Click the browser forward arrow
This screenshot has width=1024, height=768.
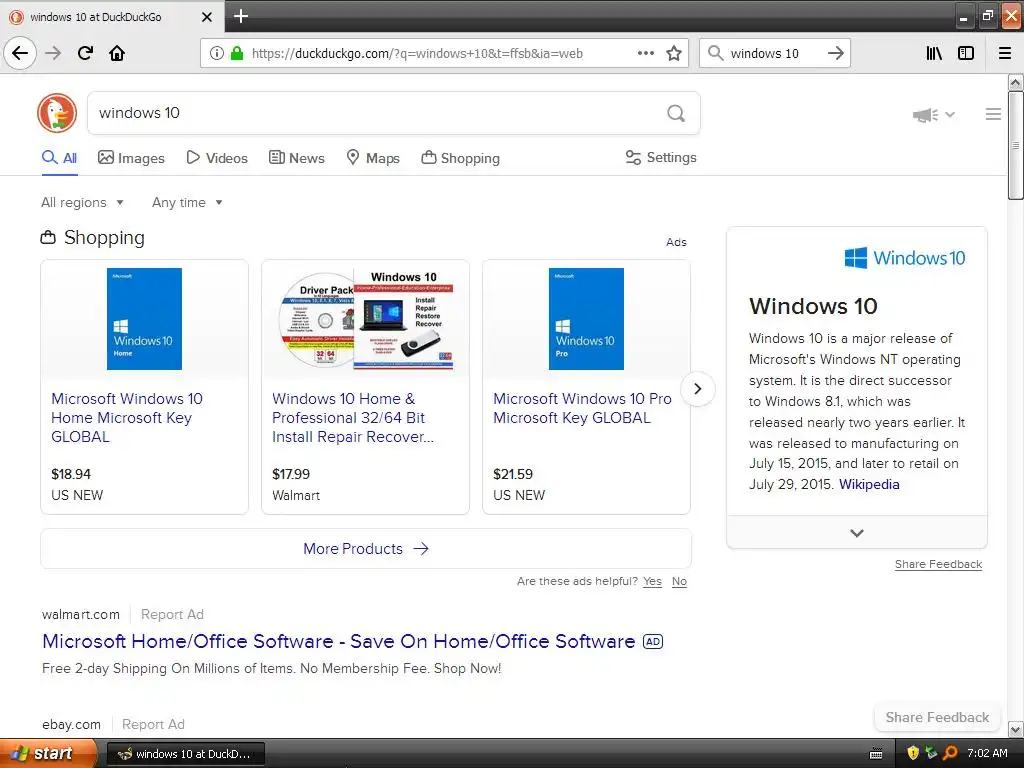53,53
